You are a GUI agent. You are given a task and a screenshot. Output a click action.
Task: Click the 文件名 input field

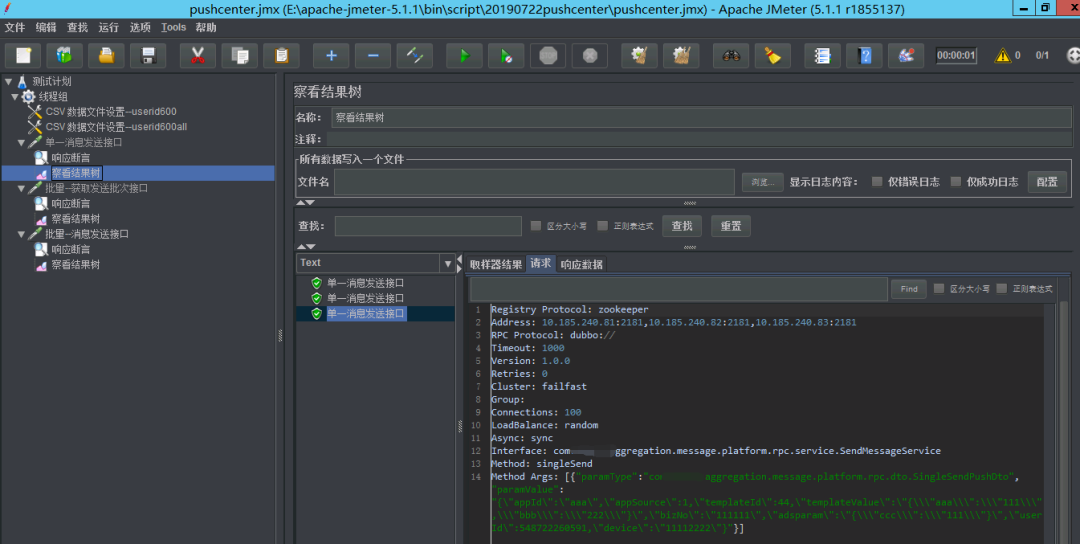pos(534,182)
